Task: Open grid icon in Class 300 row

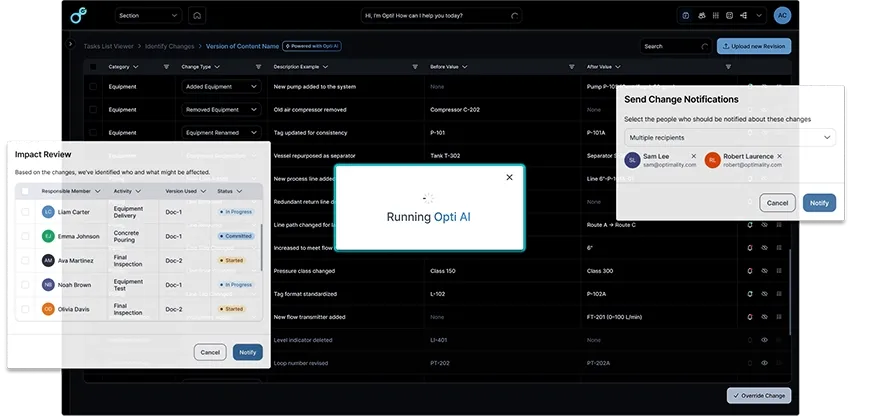Action: (x=779, y=271)
